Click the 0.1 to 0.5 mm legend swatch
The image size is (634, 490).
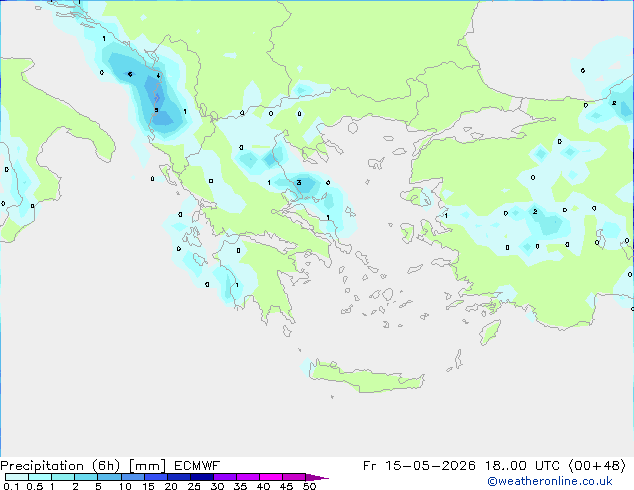pos(17,477)
